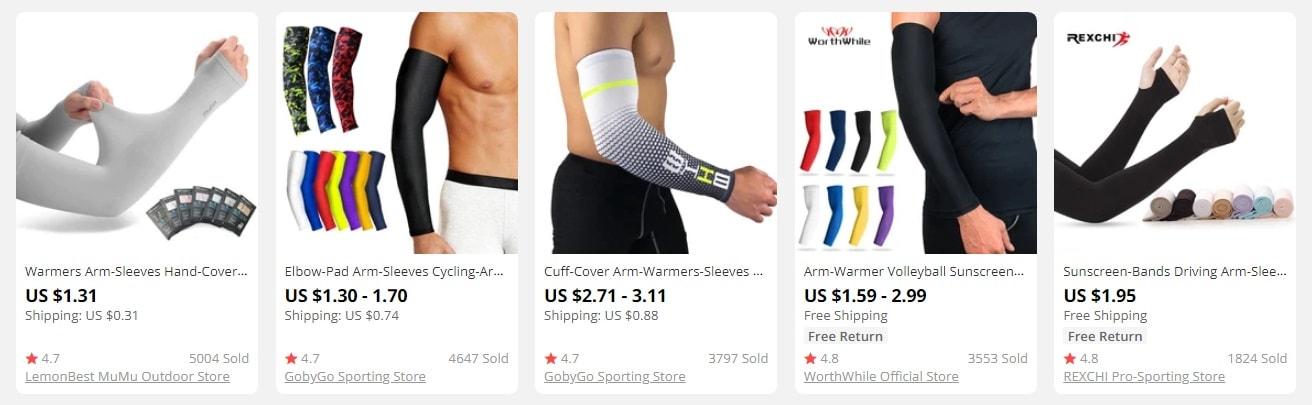Click the Elbow-Pad Arm-Sleeves Cycling title
Image resolution: width=1312 pixels, height=405 pixels.
[x=396, y=271]
